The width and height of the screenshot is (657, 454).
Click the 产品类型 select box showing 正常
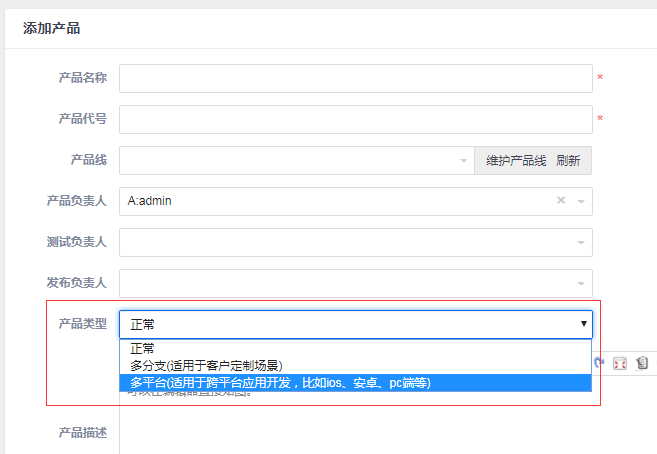pos(356,325)
